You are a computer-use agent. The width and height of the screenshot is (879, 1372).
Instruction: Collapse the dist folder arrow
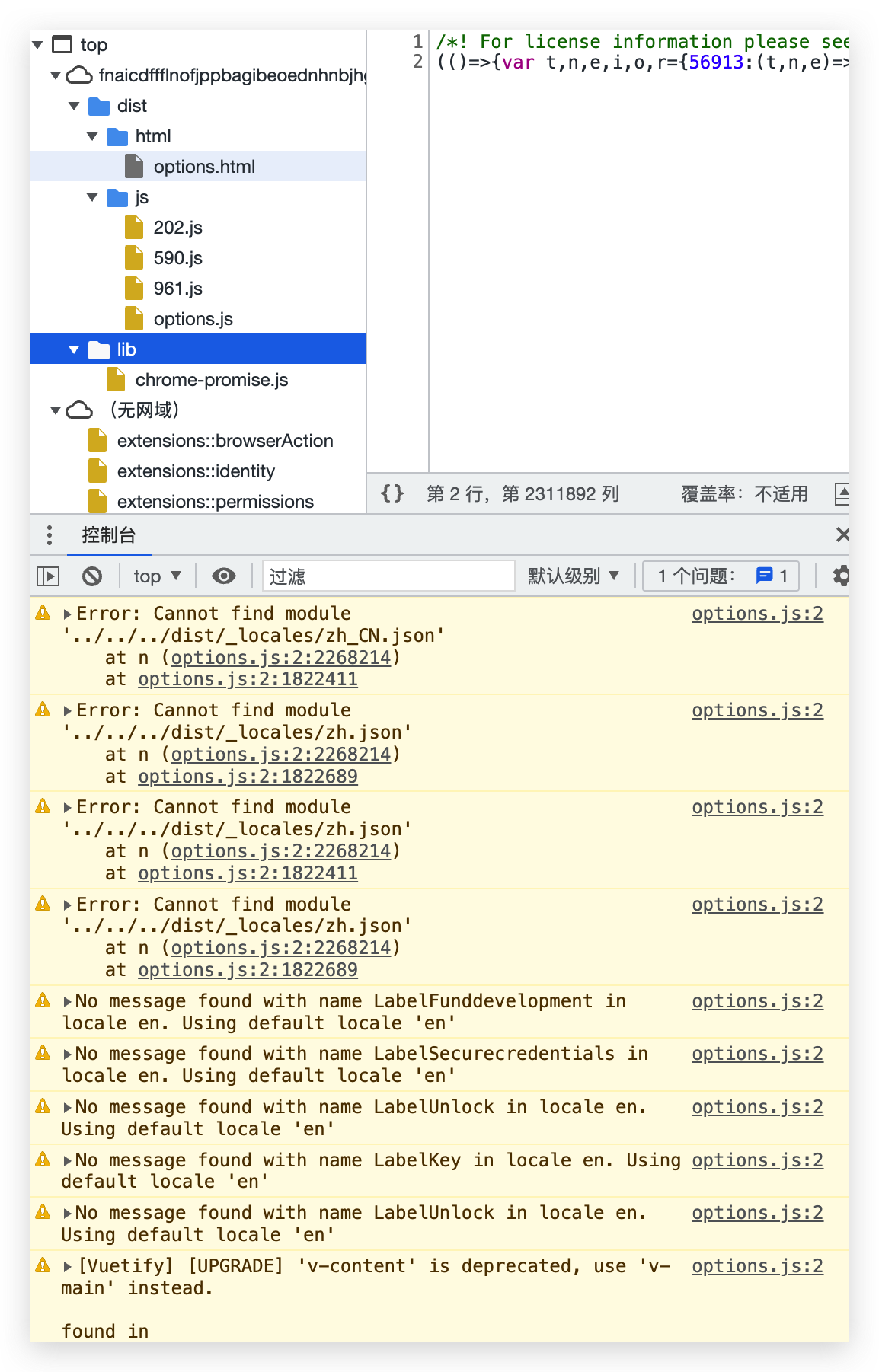[x=74, y=106]
